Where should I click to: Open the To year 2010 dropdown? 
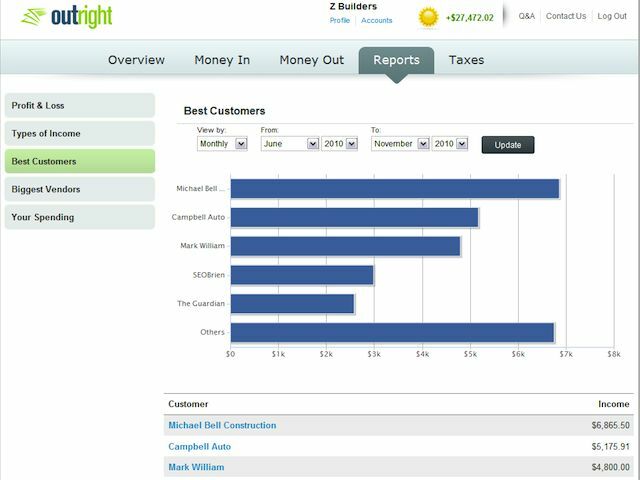(x=449, y=144)
